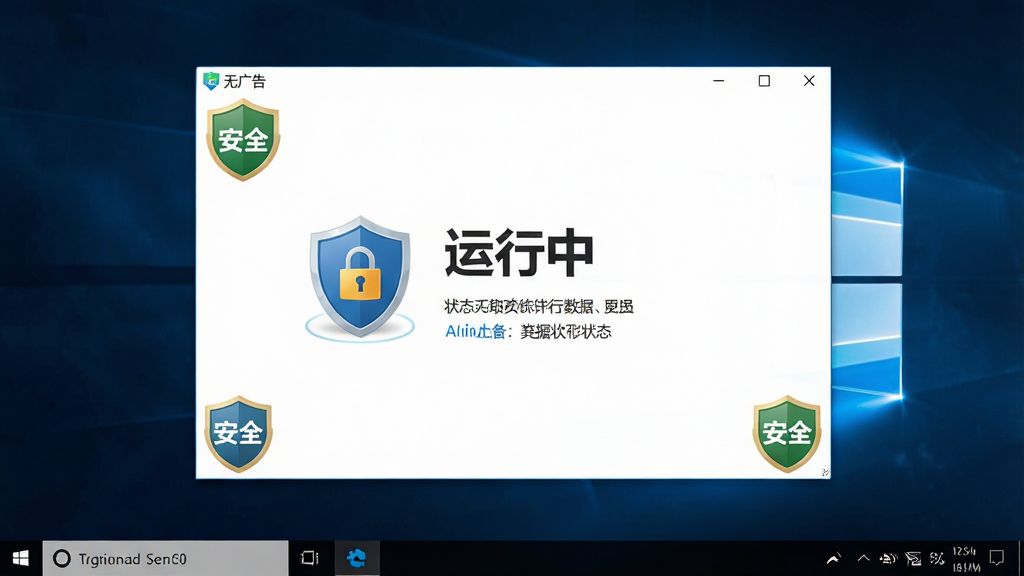Click the taskbar clock
This screenshot has height=576, width=1024.
[966, 559]
